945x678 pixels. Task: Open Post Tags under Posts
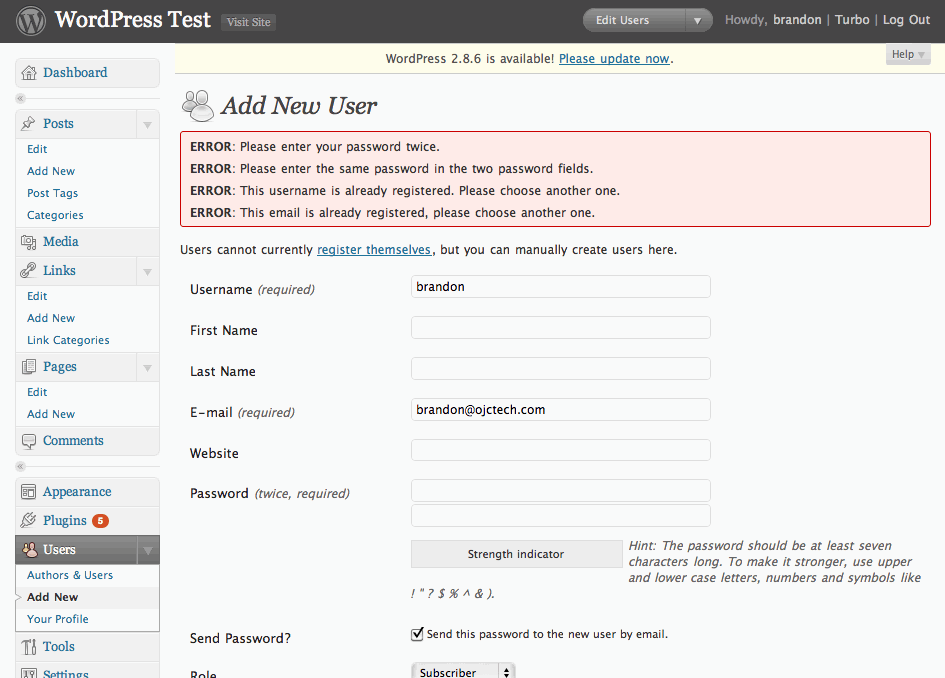(x=52, y=193)
